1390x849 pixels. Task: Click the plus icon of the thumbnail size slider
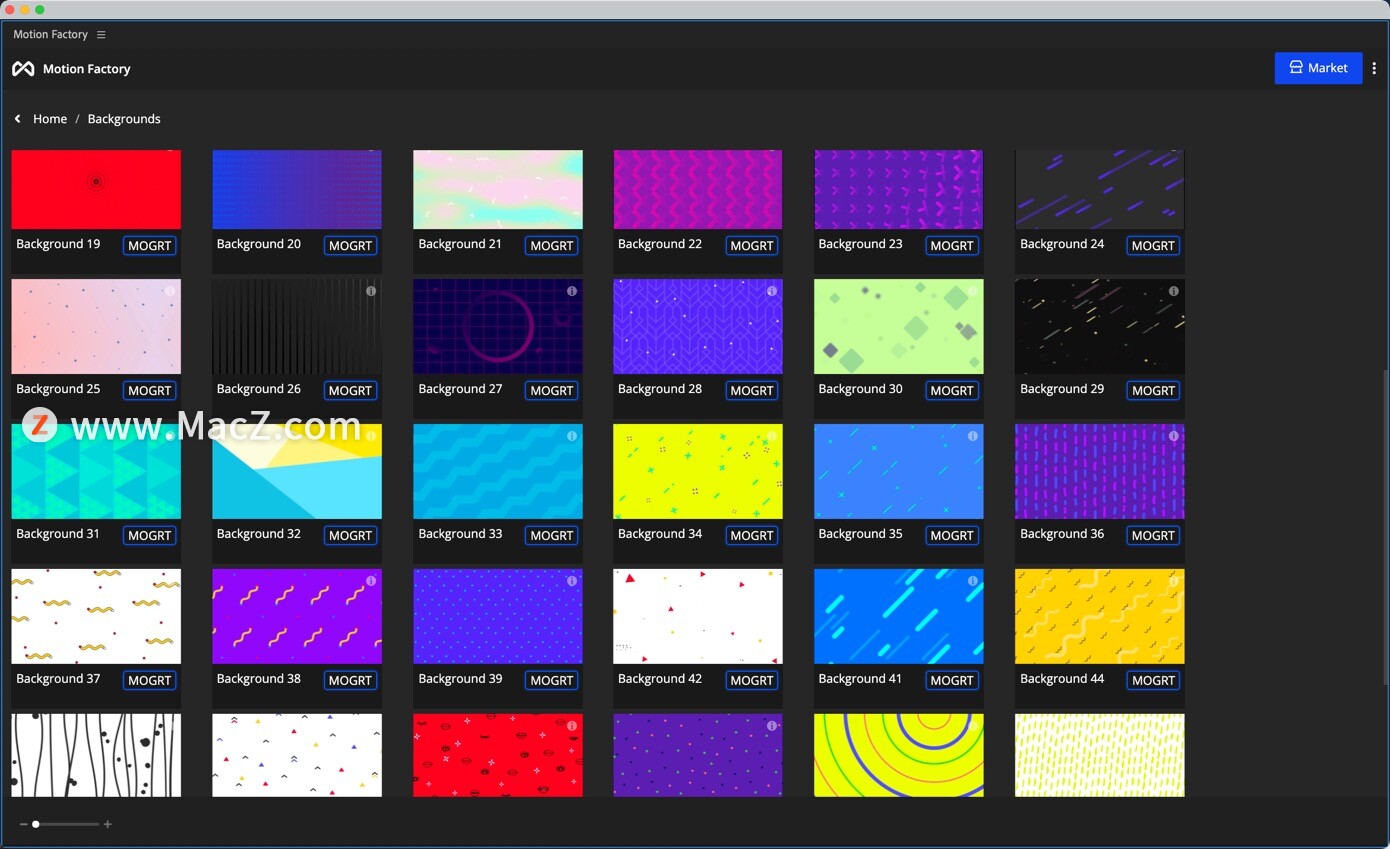107,824
